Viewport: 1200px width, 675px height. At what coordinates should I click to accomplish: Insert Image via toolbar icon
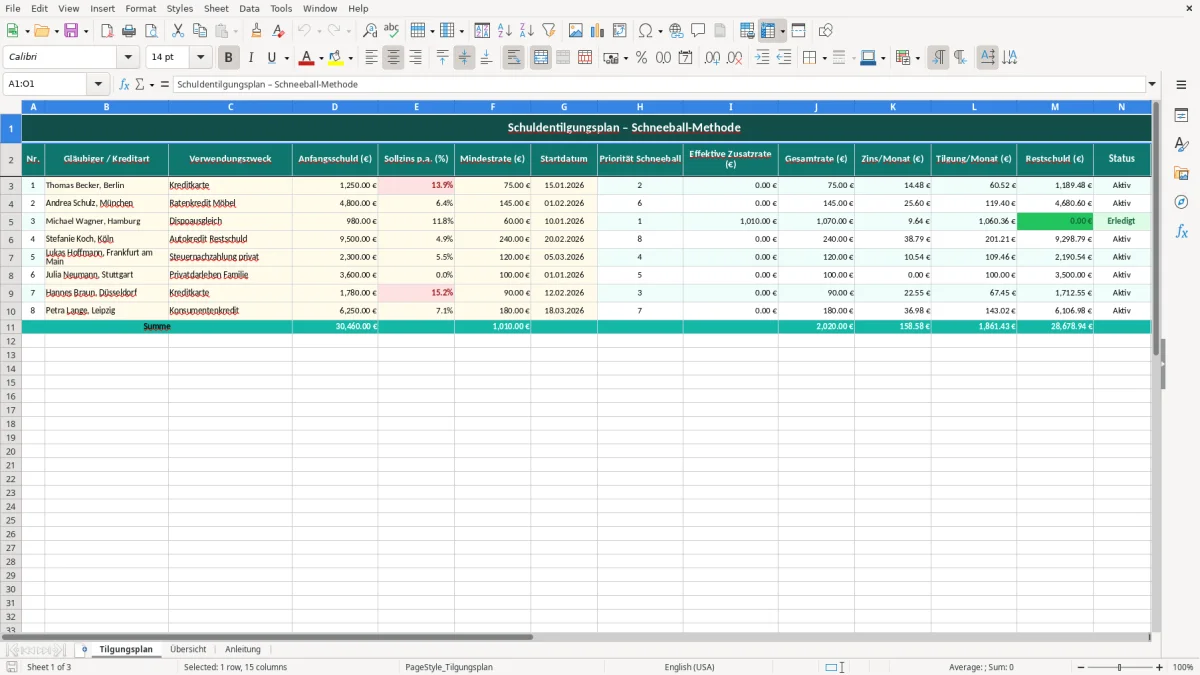point(576,31)
